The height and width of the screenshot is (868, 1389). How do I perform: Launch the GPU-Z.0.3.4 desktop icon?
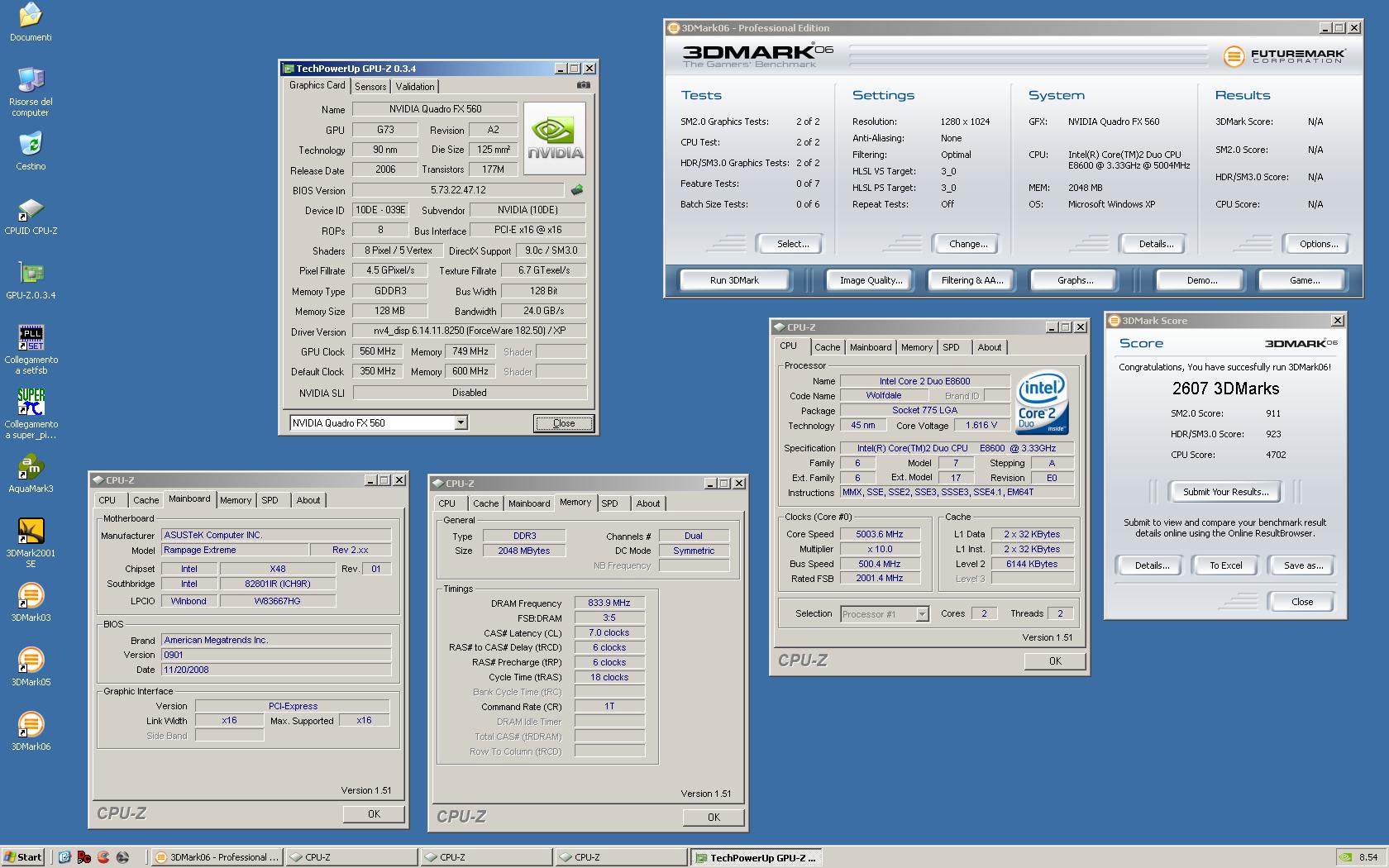click(31, 281)
